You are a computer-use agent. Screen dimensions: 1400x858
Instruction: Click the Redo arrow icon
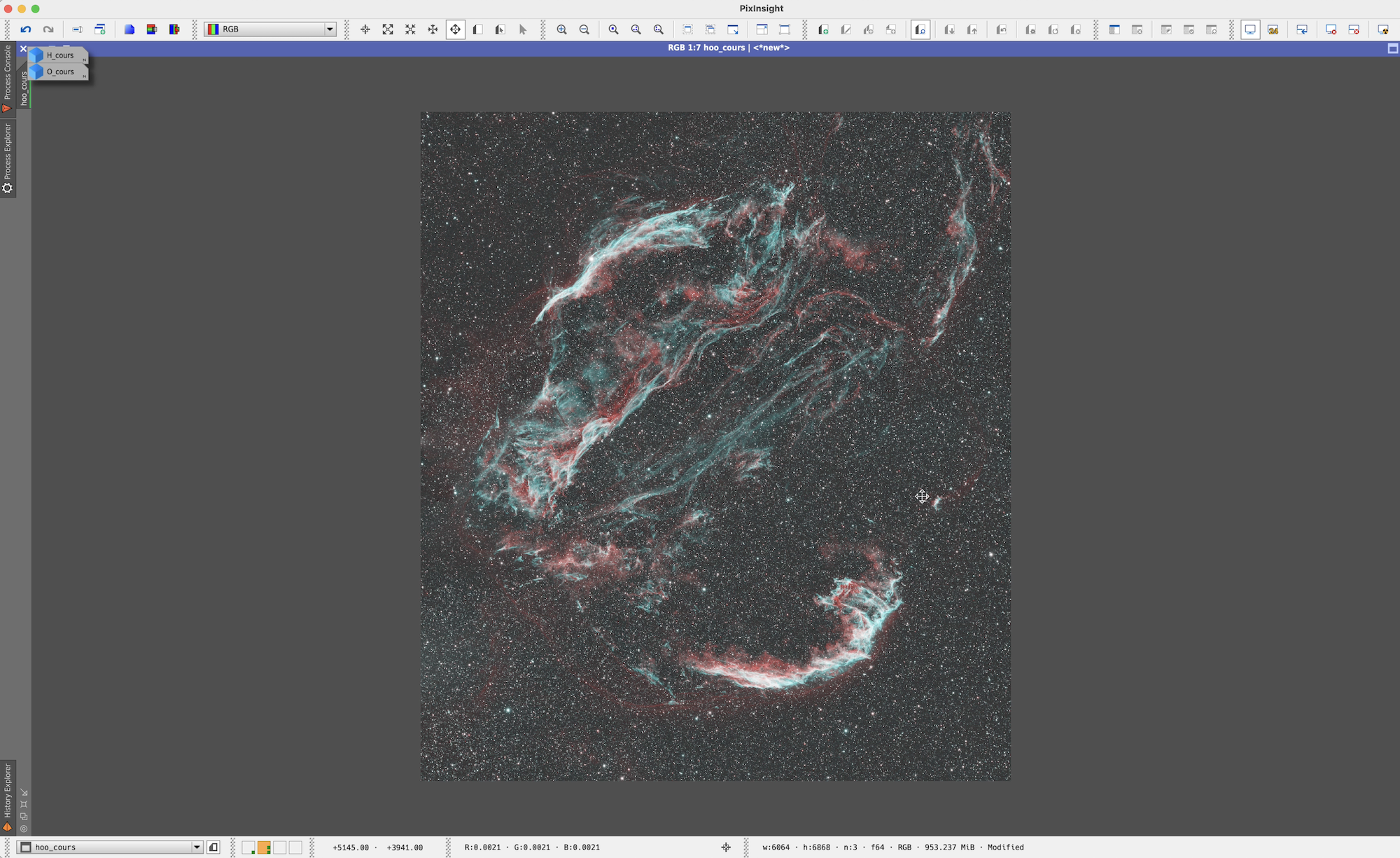pyautogui.click(x=48, y=29)
